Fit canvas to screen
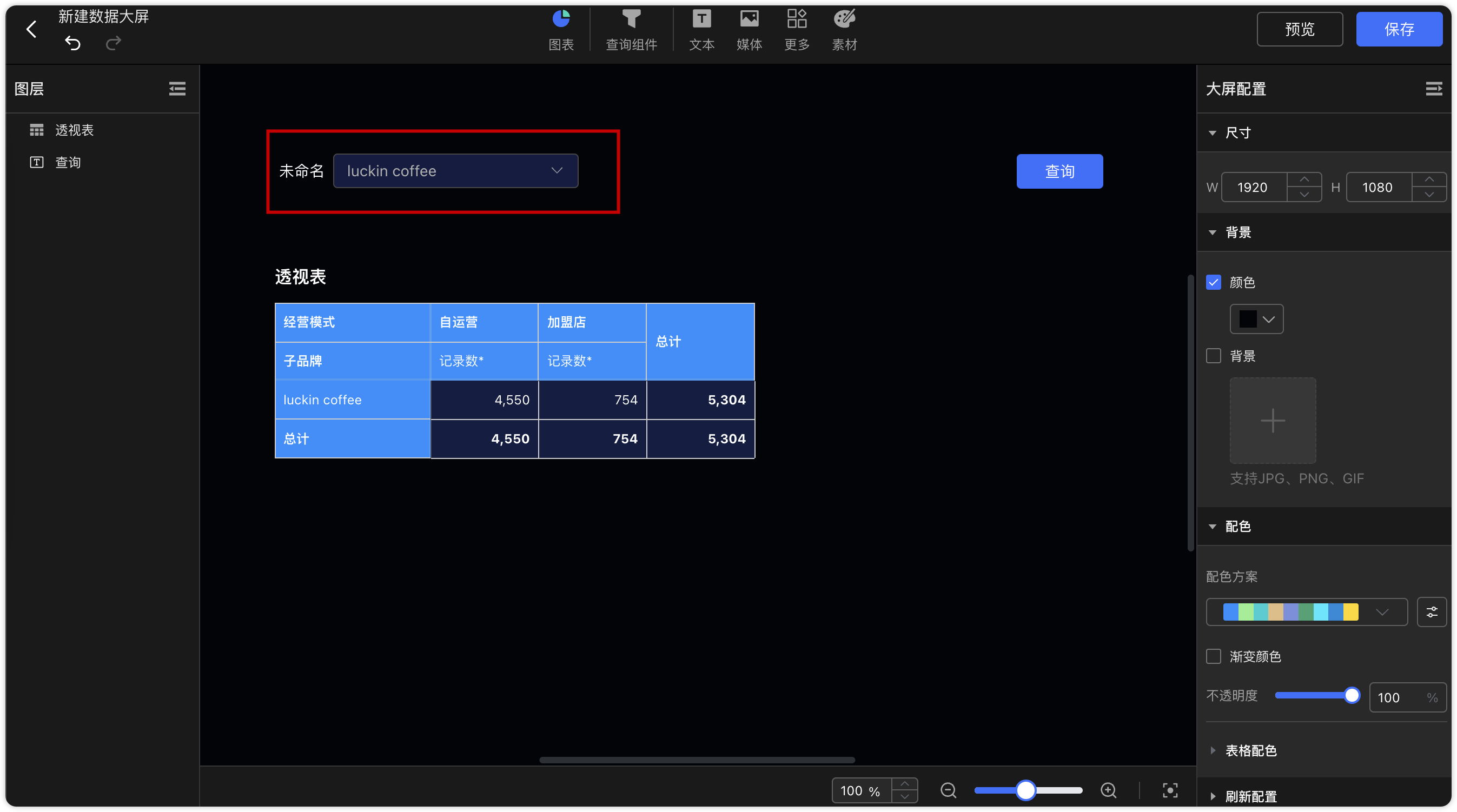 point(1170,790)
